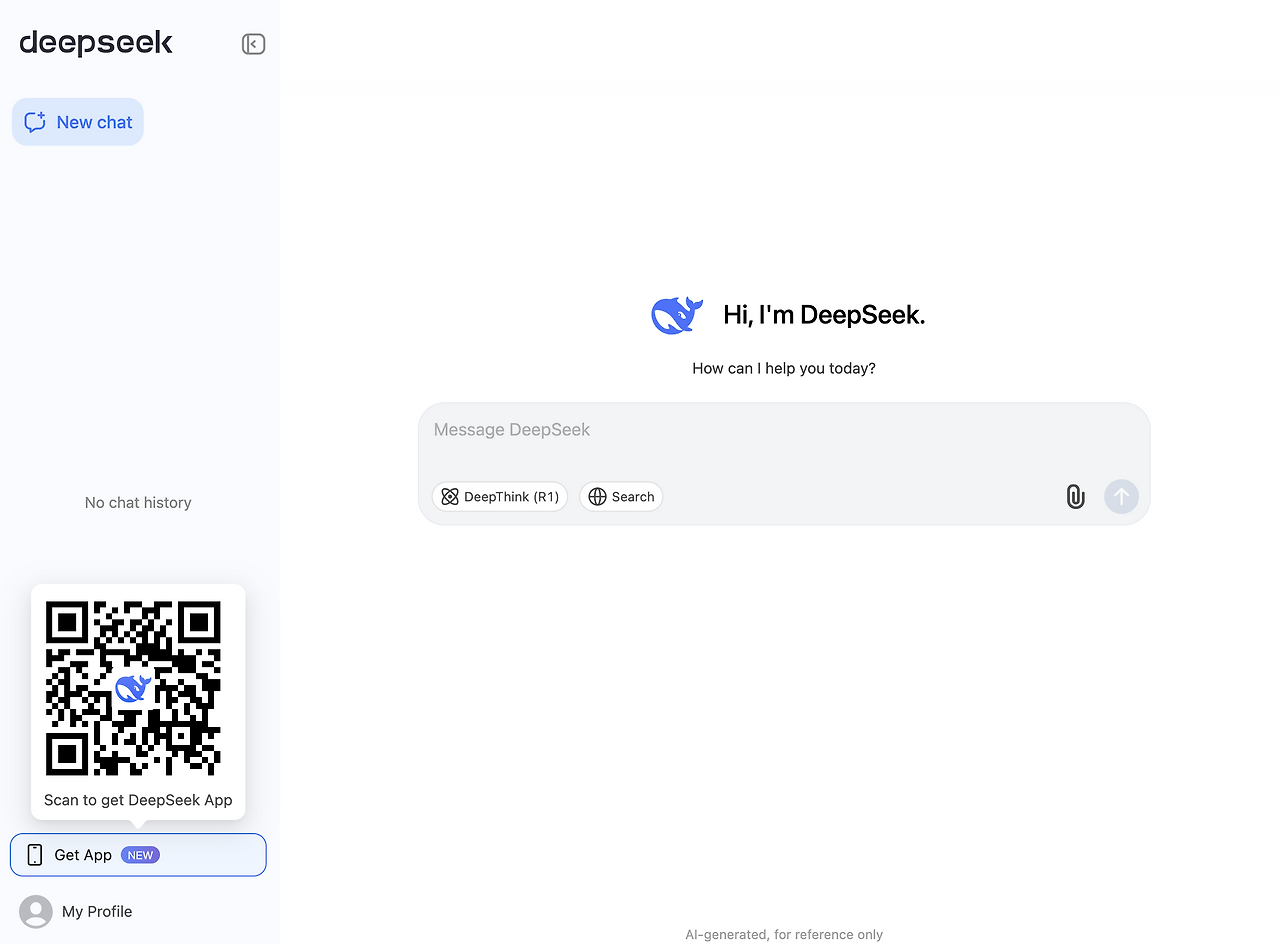Collapse the sidebar with the panel icon
Screen dimensions: 1280x944
tap(253, 44)
